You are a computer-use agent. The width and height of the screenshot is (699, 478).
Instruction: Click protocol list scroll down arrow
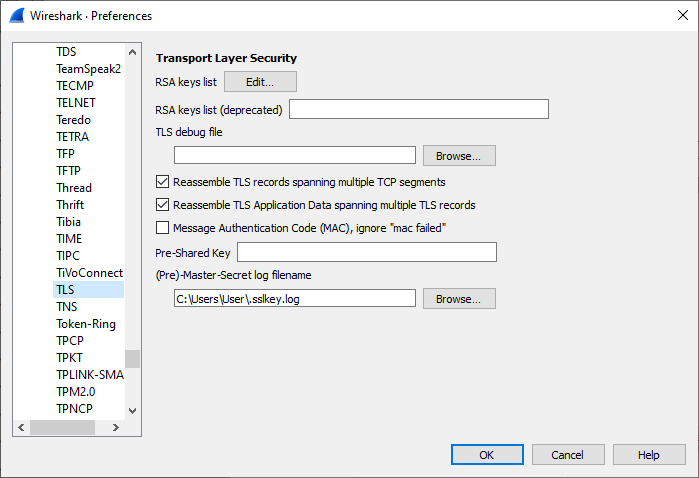132,411
